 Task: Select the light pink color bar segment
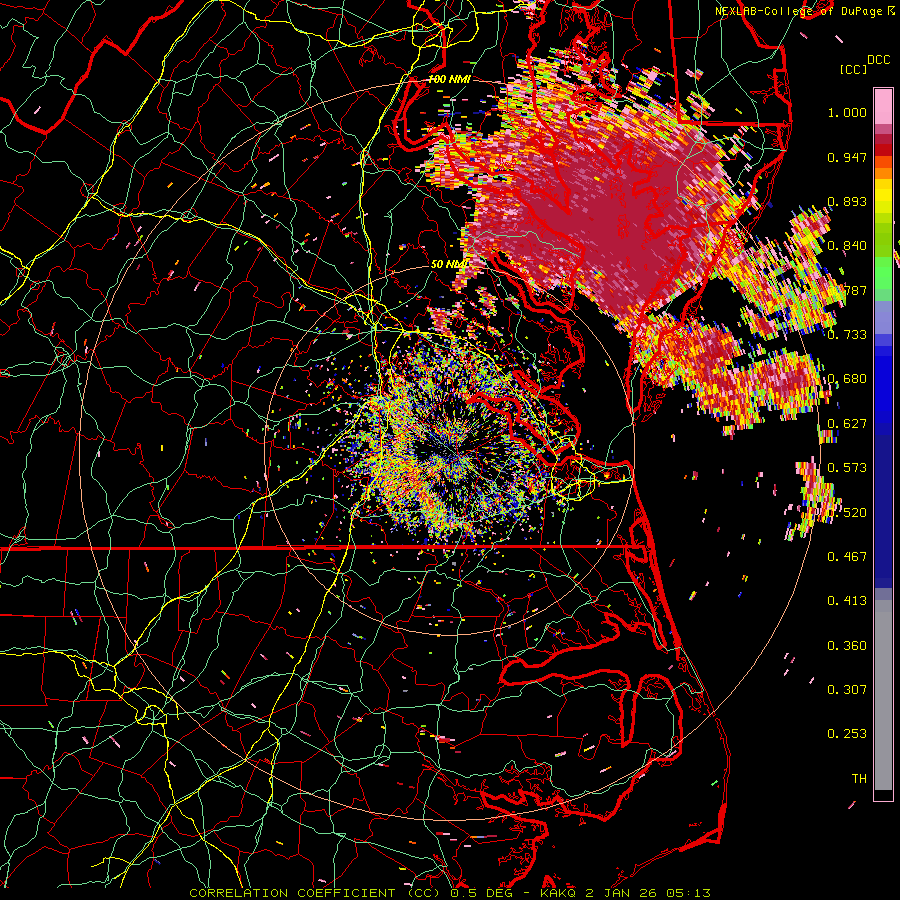coord(883,106)
